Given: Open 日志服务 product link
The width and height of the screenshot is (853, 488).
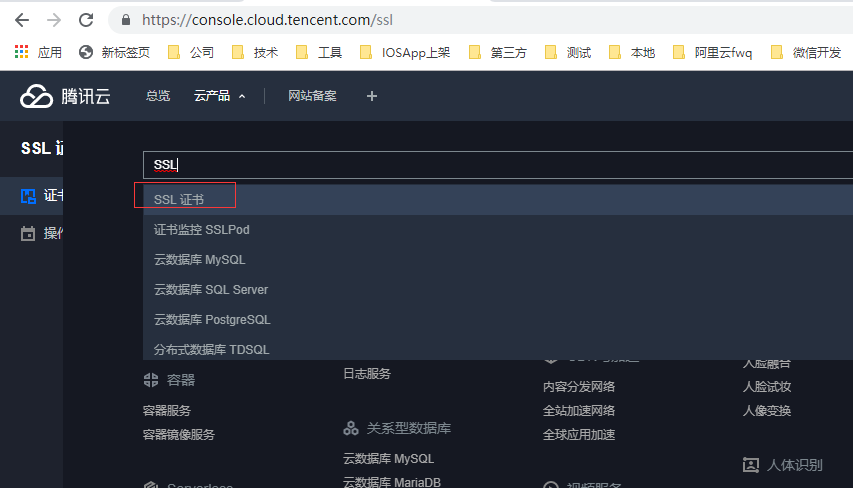Looking at the screenshot, I should (x=367, y=374).
